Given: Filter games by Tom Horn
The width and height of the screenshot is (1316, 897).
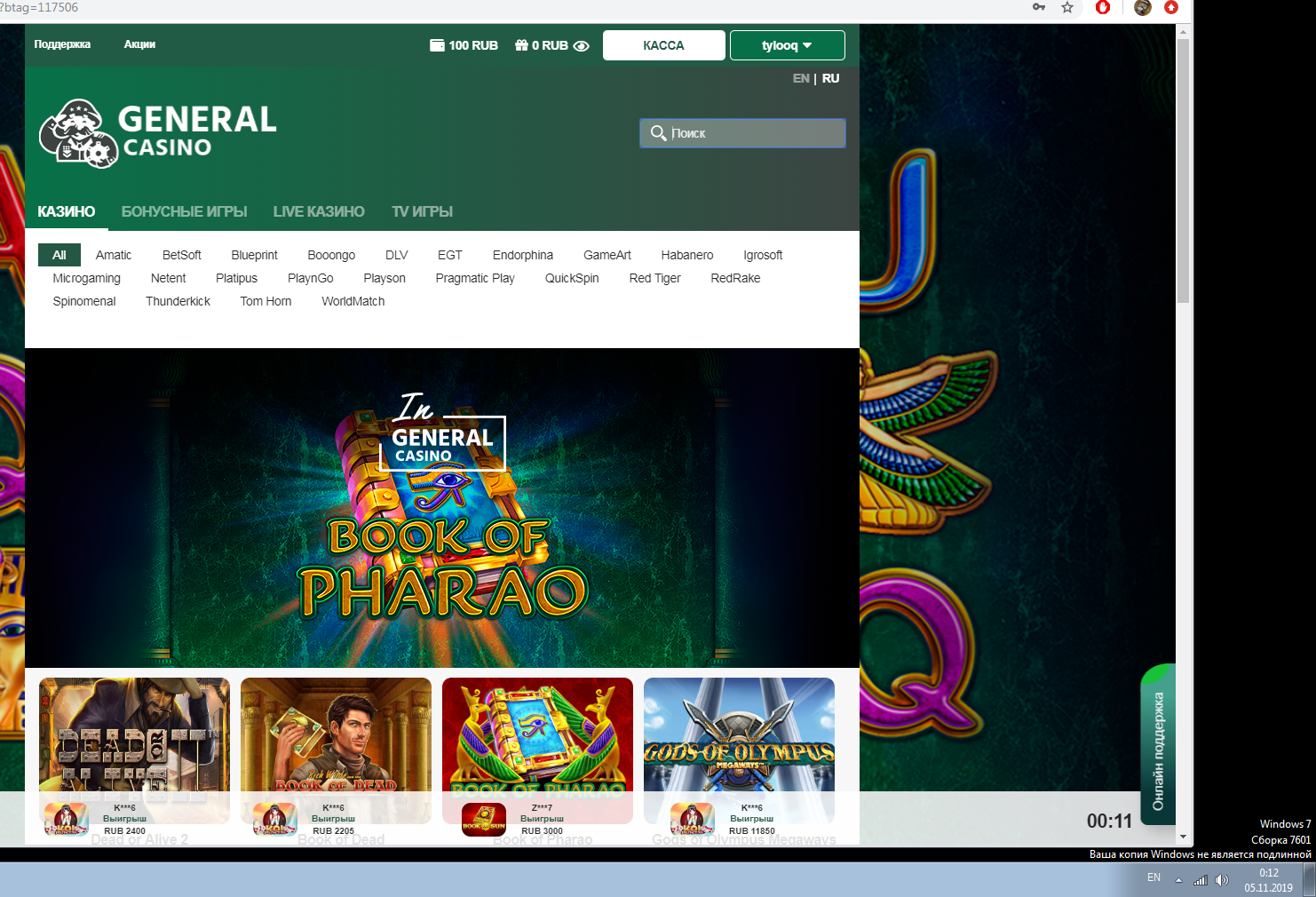Looking at the screenshot, I should pyautogui.click(x=266, y=301).
